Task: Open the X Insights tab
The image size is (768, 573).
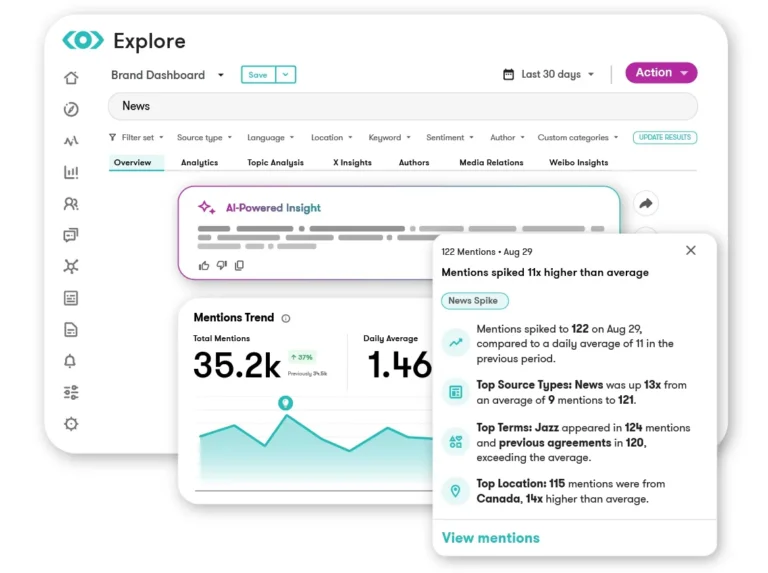Action: [x=352, y=163]
